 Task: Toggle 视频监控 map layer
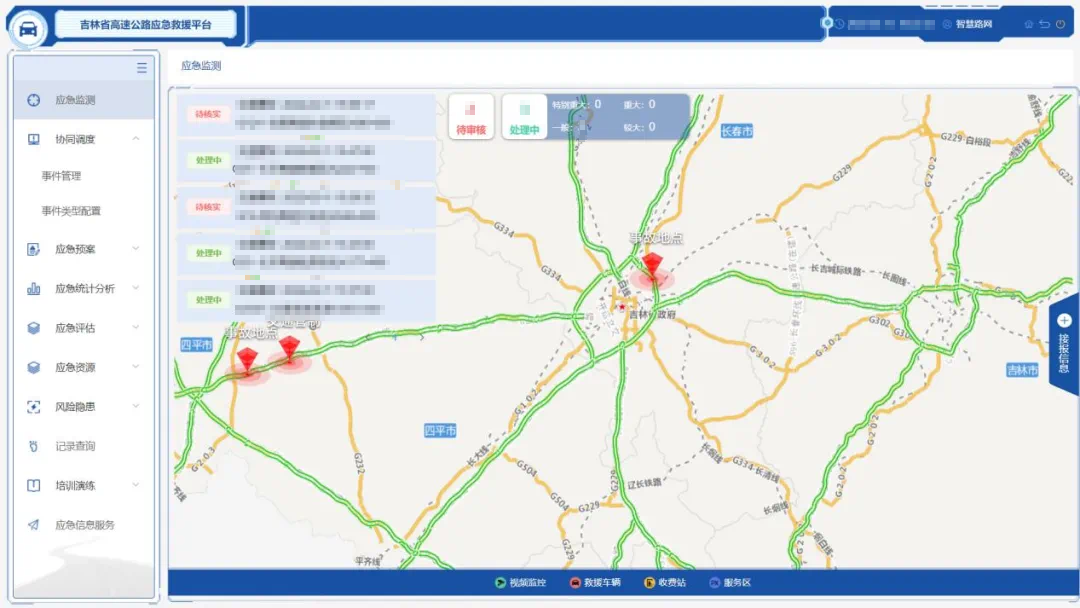coord(500,582)
